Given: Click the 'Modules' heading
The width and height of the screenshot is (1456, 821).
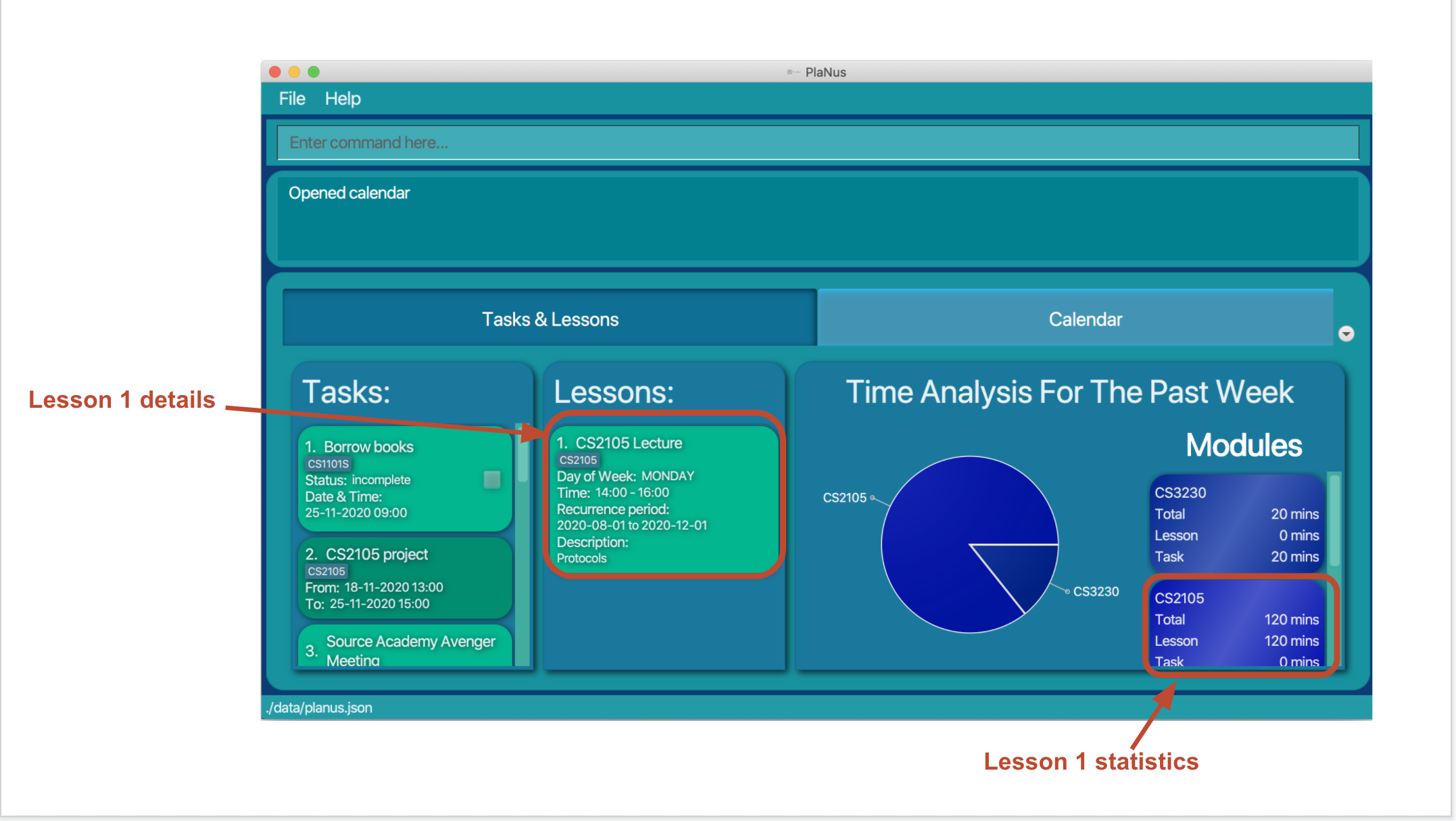Looking at the screenshot, I should click(x=1244, y=446).
